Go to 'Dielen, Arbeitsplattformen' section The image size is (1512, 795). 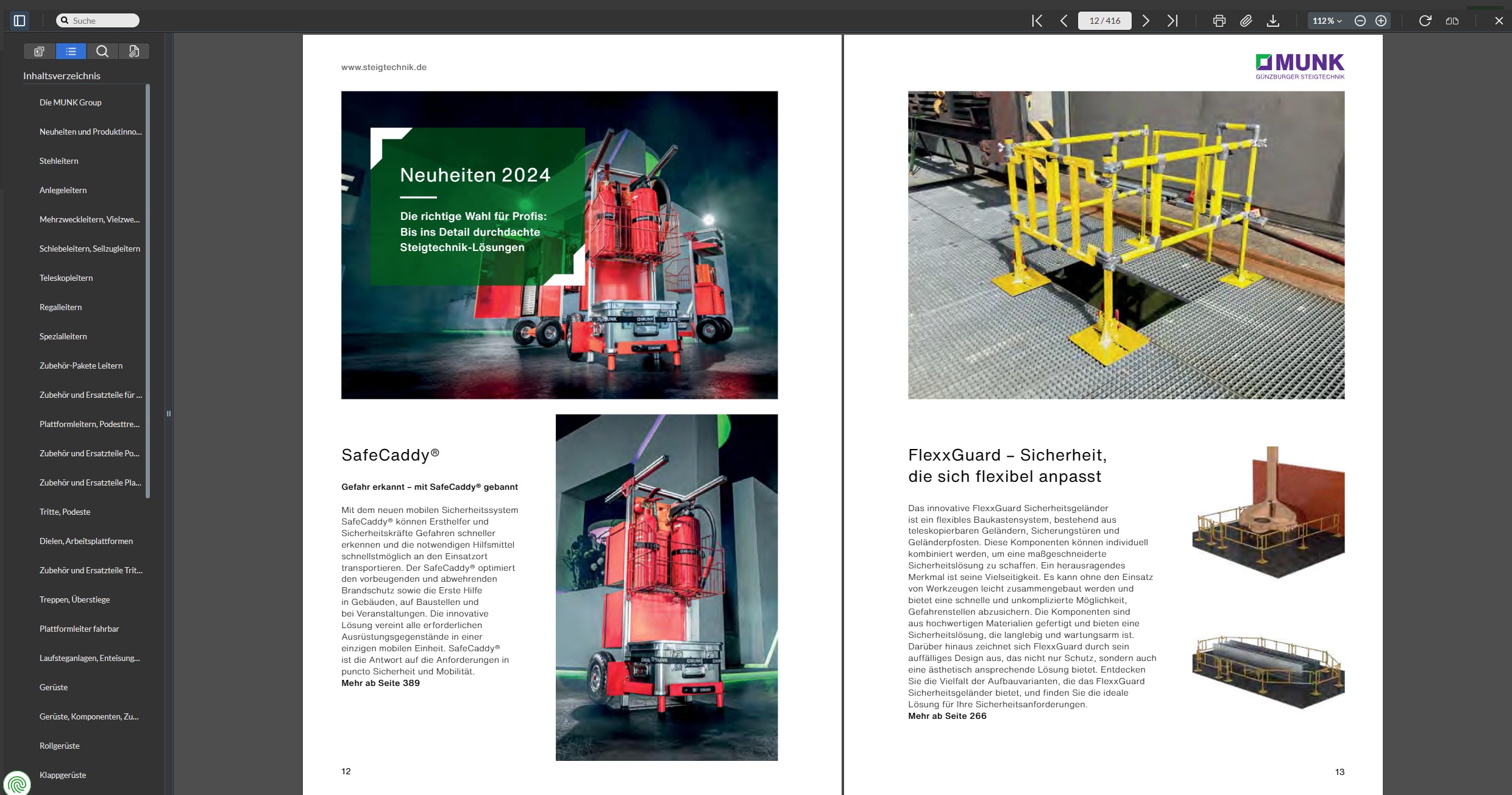[x=87, y=541]
